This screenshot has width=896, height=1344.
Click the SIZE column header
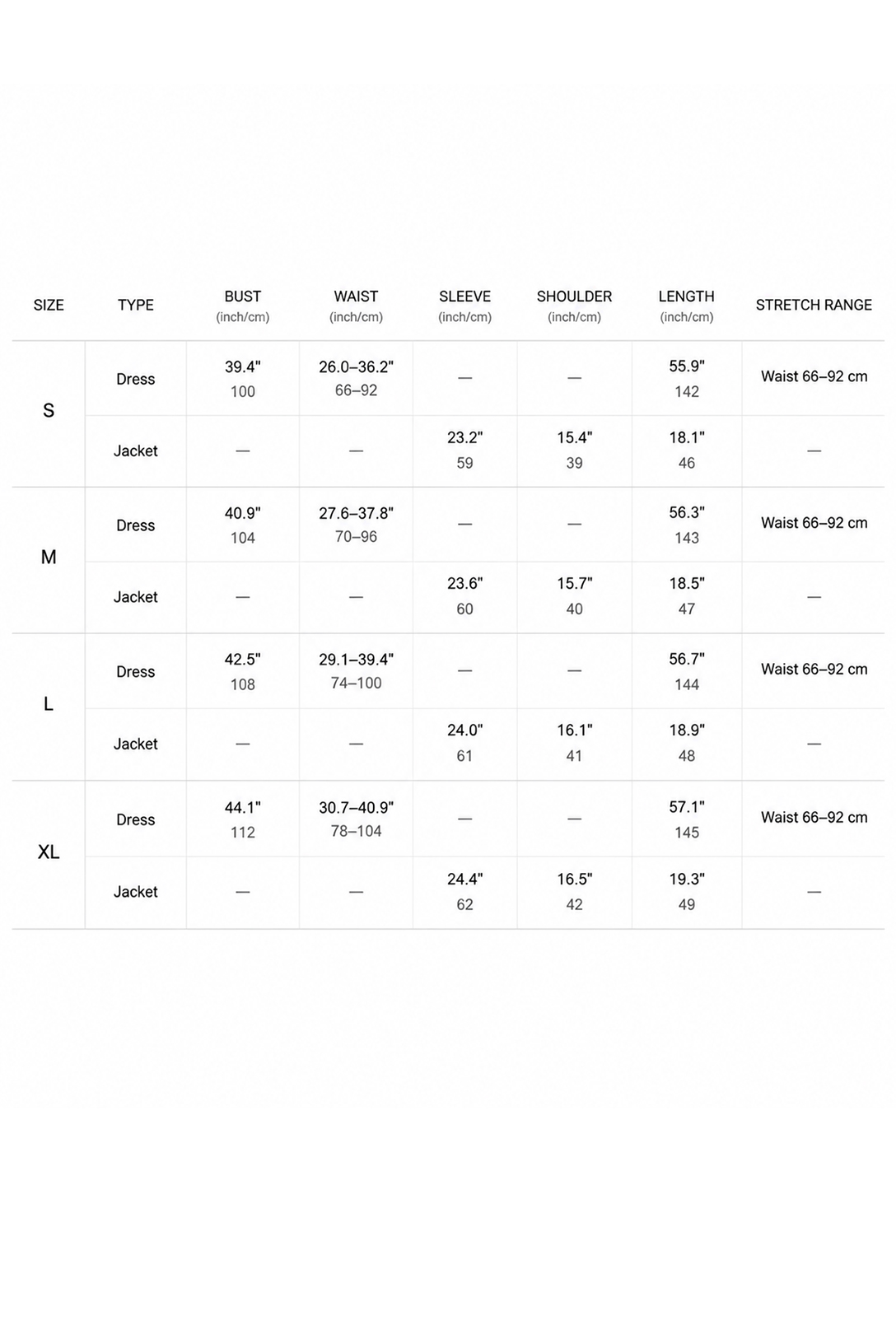[49, 305]
